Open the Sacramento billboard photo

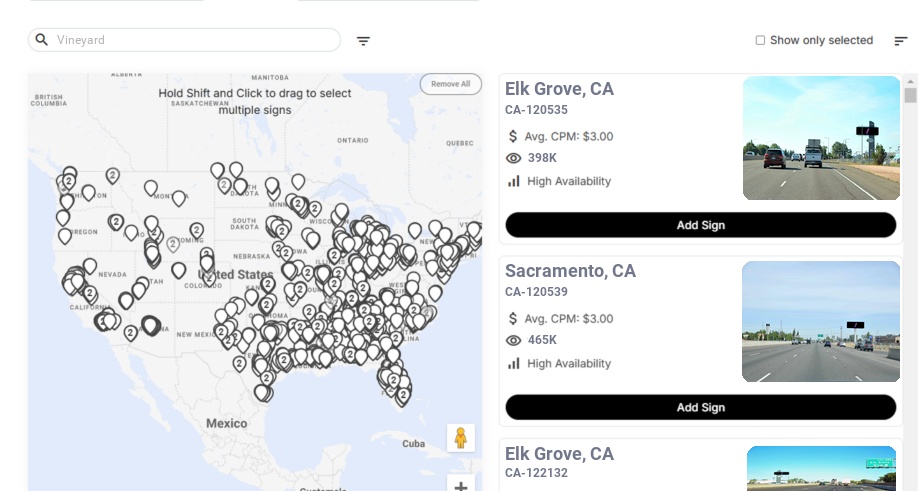pos(821,322)
